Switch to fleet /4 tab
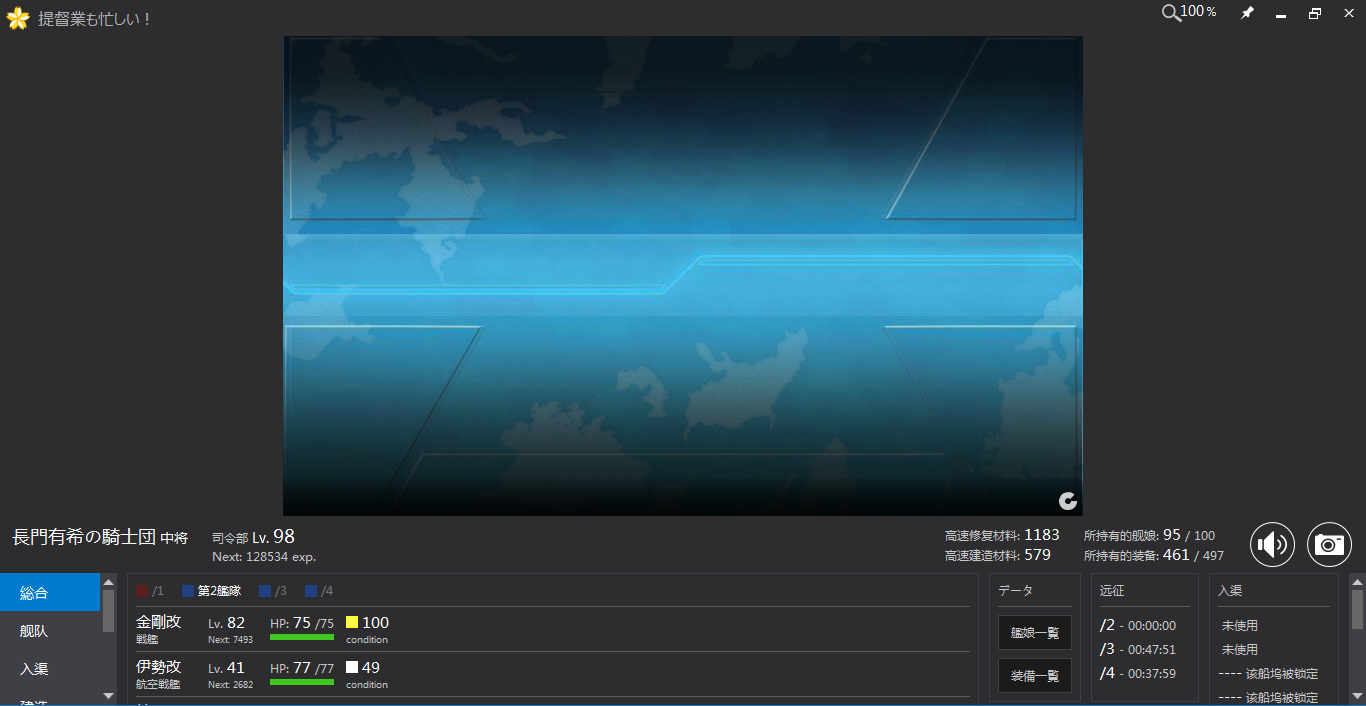 319,591
